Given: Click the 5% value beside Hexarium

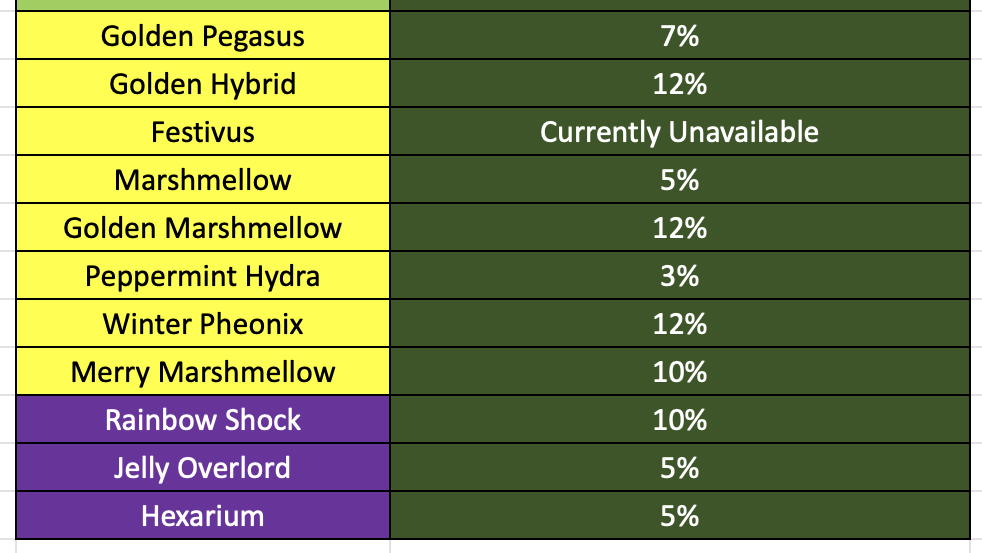Looking at the screenshot, I should tap(679, 516).
